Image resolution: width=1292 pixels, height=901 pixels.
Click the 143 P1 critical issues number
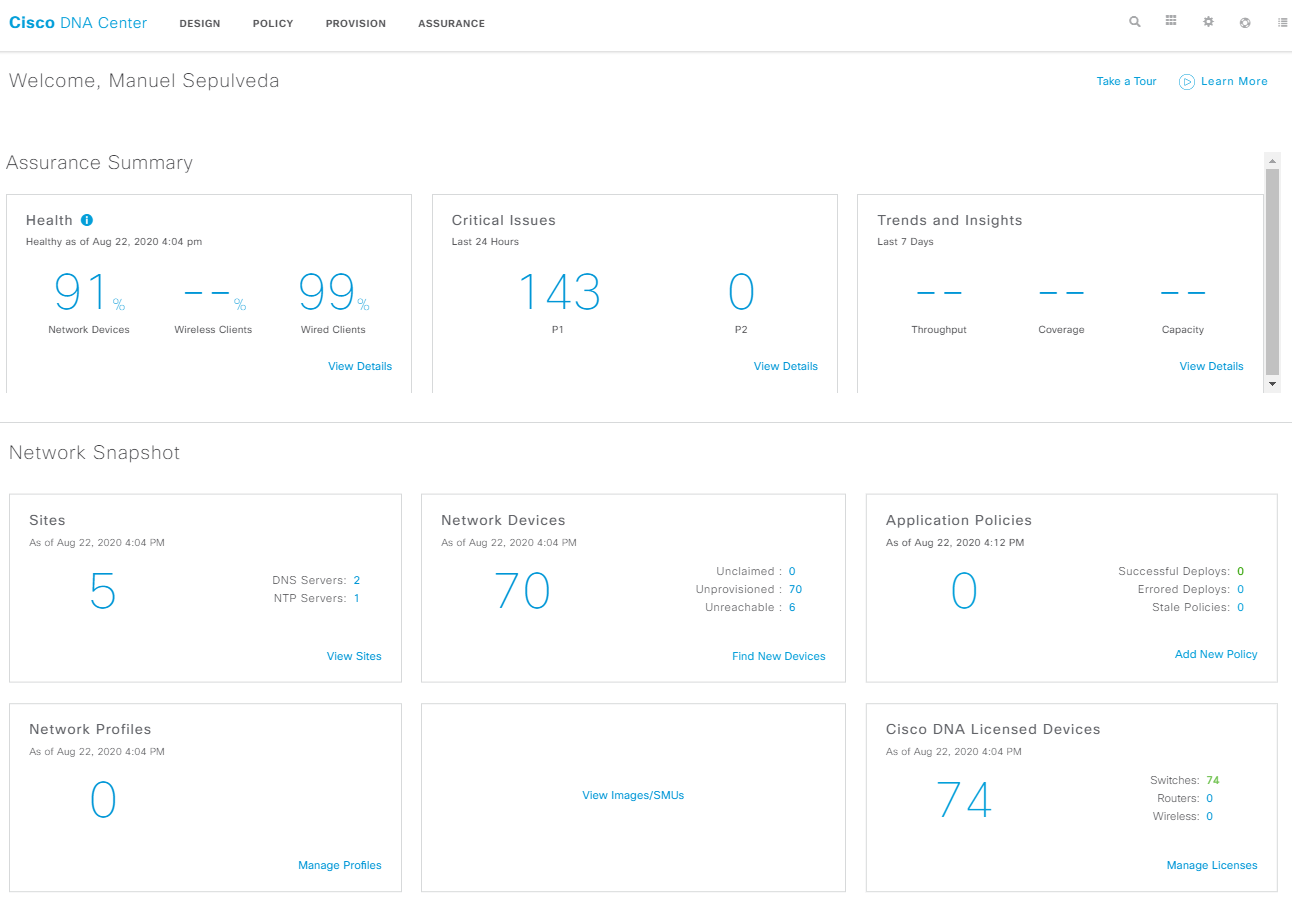pos(559,292)
